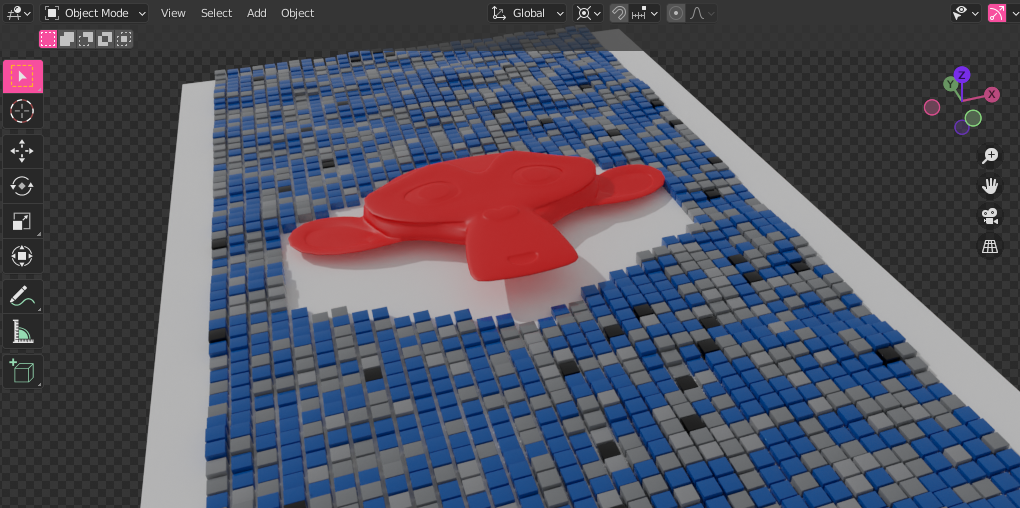Click the green negative Y gizmo circle
This screenshot has width=1020, height=508.
click(973, 118)
